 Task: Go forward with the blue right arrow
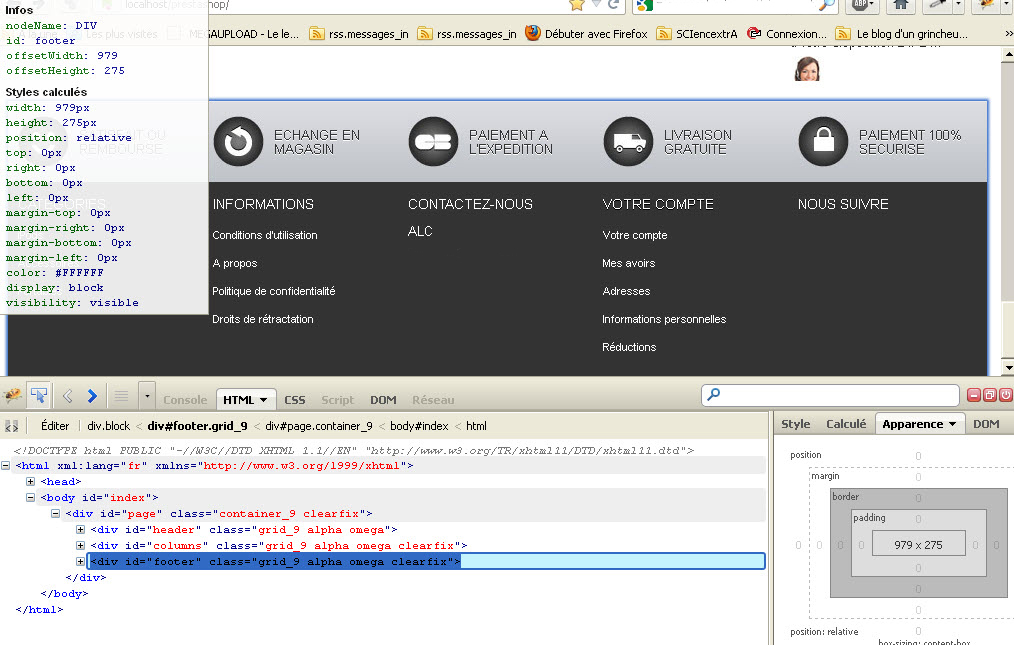pyautogui.click(x=92, y=395)
